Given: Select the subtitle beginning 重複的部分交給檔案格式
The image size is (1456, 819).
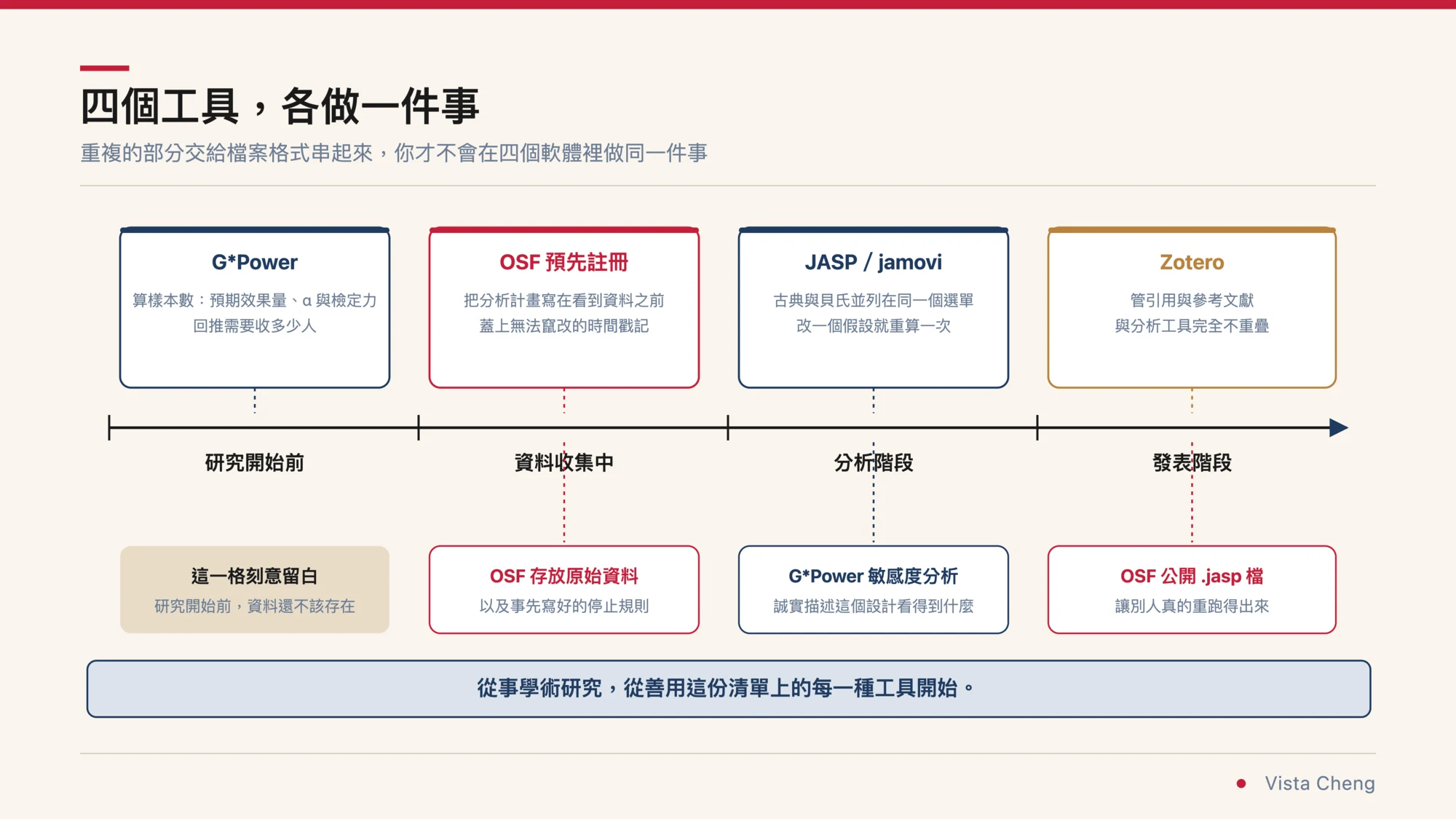Looking at the screenshot, I should [394, 153].
